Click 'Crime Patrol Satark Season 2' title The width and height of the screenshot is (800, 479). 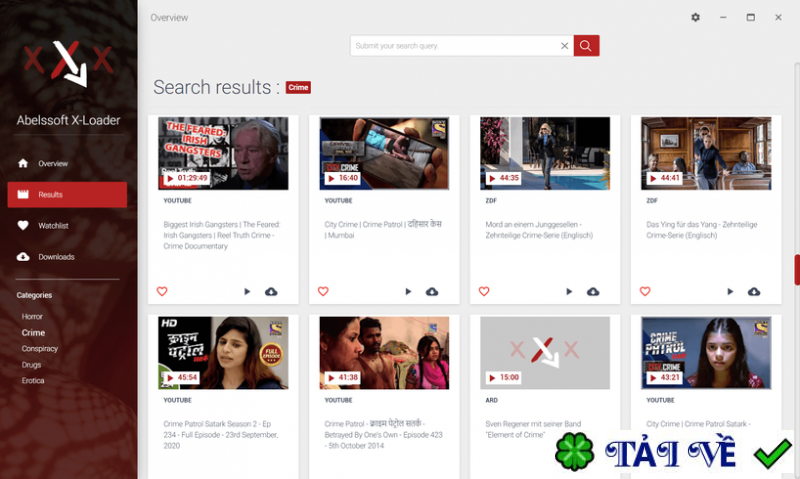pyautogui.click(x=220, y=435)
